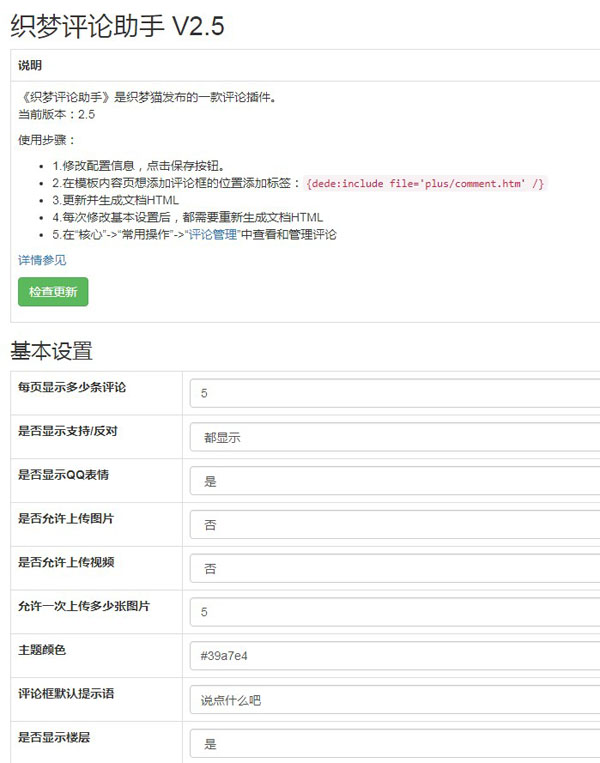Image resolution: width=600 pixels, height=763 pixels.
Task: Click the 允许一次上传多少张图片 input field
Action: click(x=395, y=612)
